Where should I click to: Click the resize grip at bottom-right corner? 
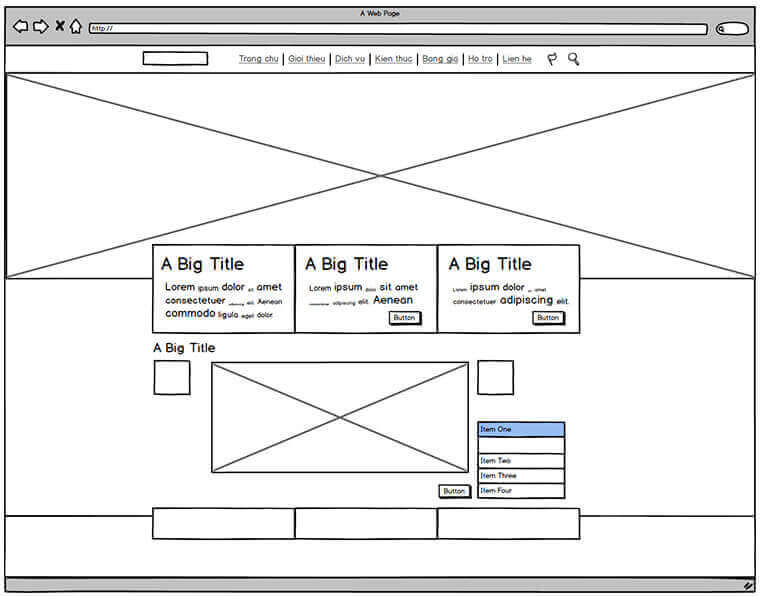point(748,586)
